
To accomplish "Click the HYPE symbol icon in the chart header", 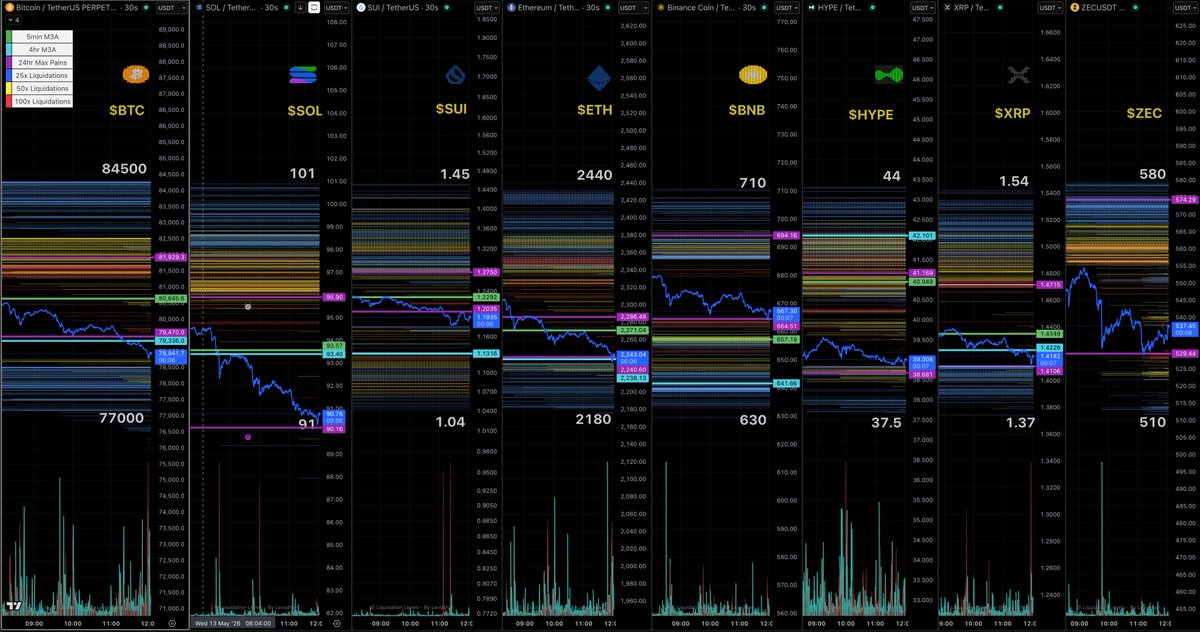I will (x=811, y=7).
